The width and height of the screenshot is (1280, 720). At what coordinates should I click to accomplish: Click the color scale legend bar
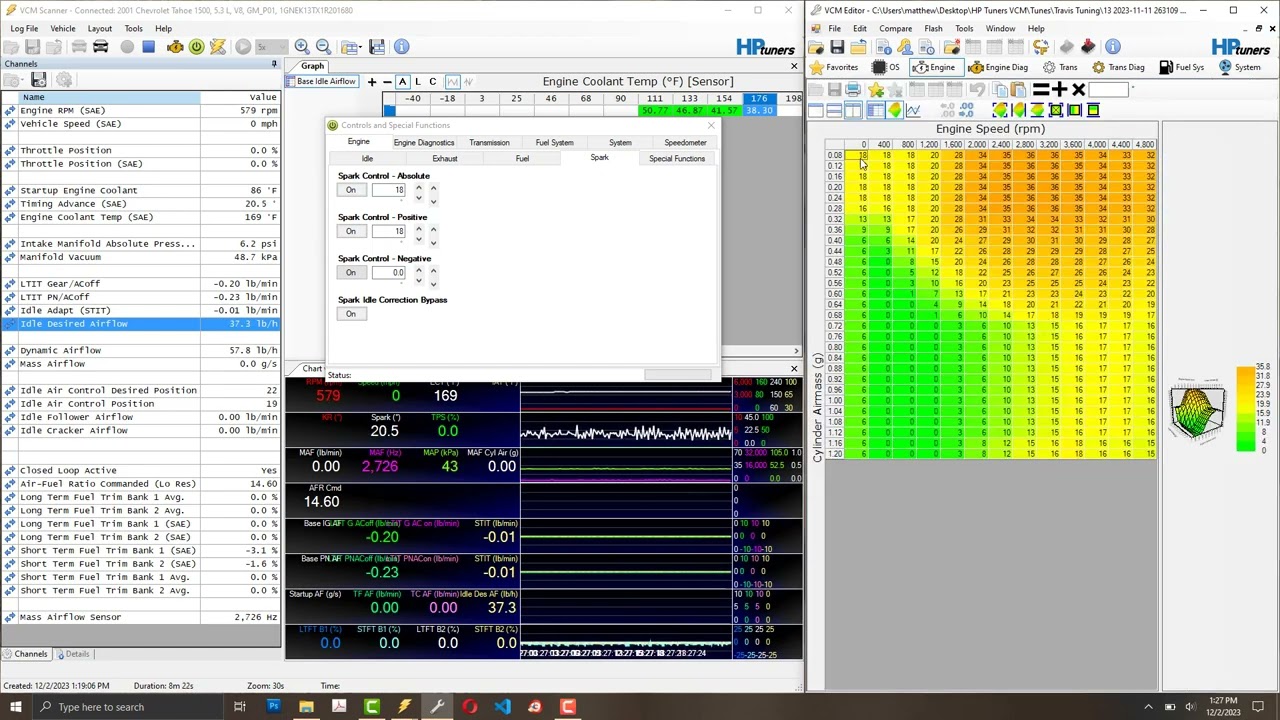(1245, 411)
